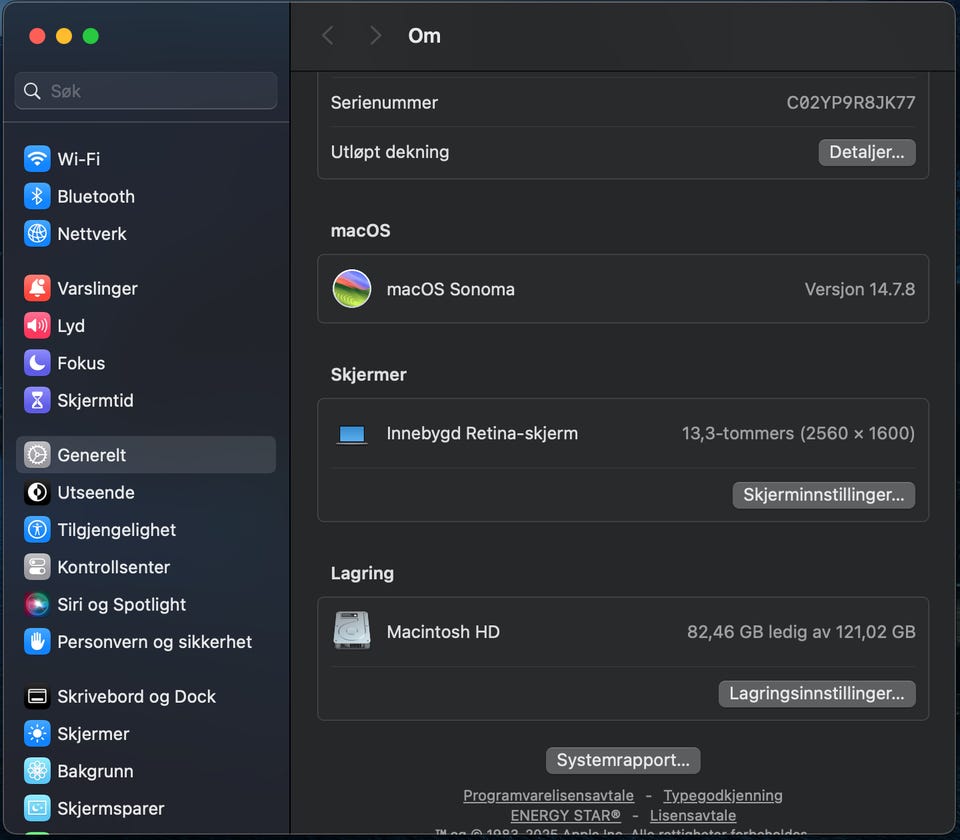Open Lagringsinnstillinger storage settings
This screenshot has width=960, height=840.
[x=817, y=694]
